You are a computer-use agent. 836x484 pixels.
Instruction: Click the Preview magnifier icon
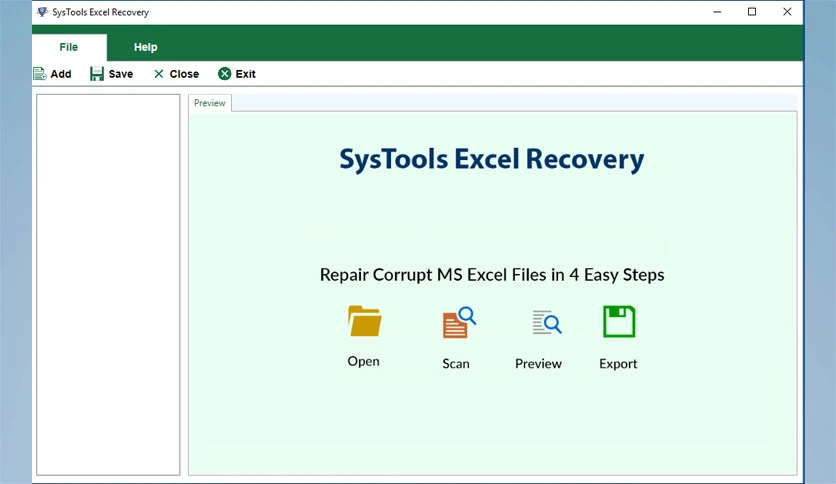[546, 322]
